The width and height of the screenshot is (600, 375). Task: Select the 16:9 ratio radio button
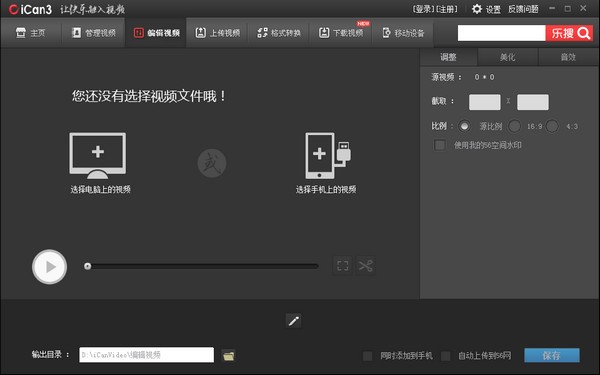pos(514,126)
